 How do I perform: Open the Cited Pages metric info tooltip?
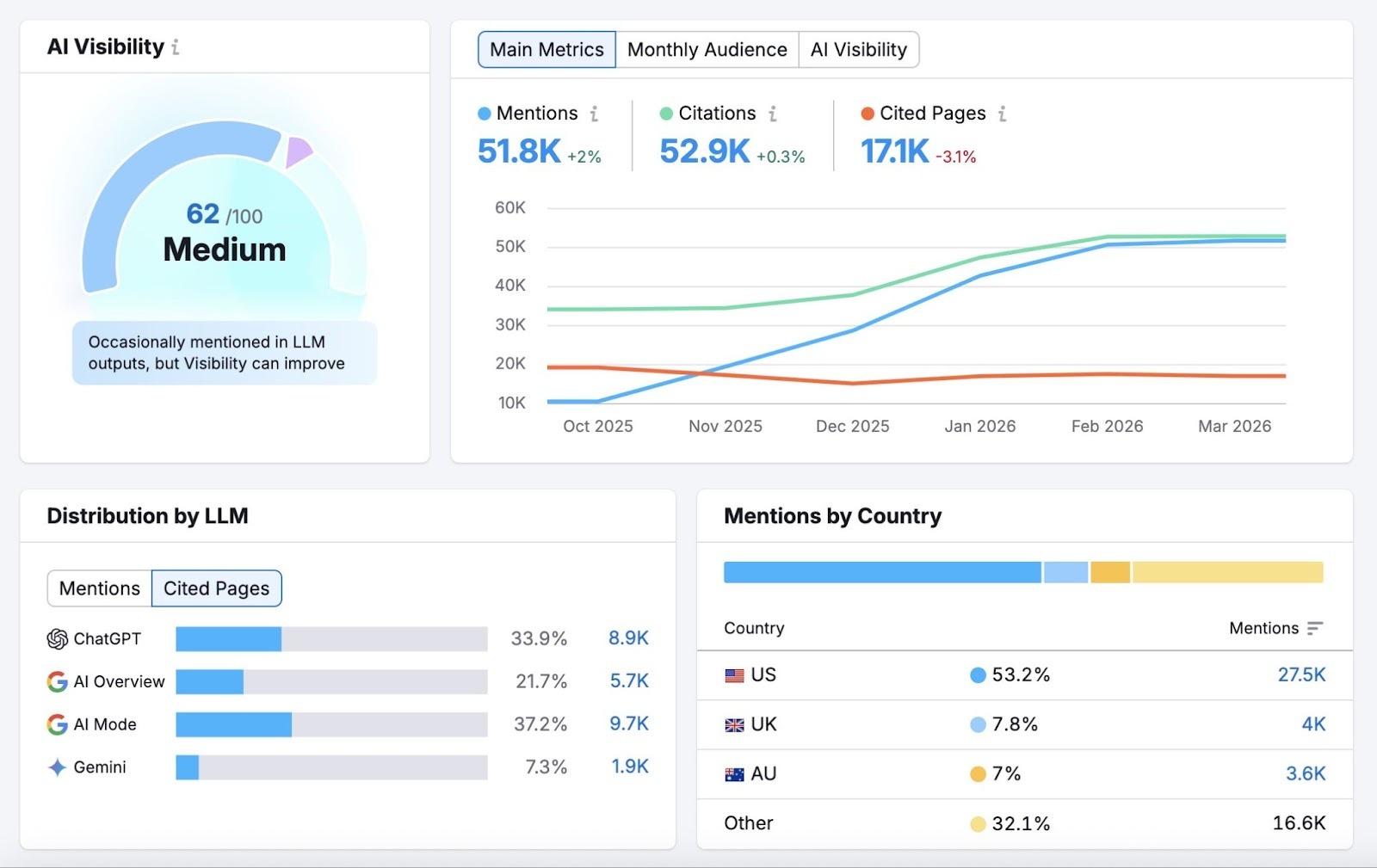point(1002,113)
